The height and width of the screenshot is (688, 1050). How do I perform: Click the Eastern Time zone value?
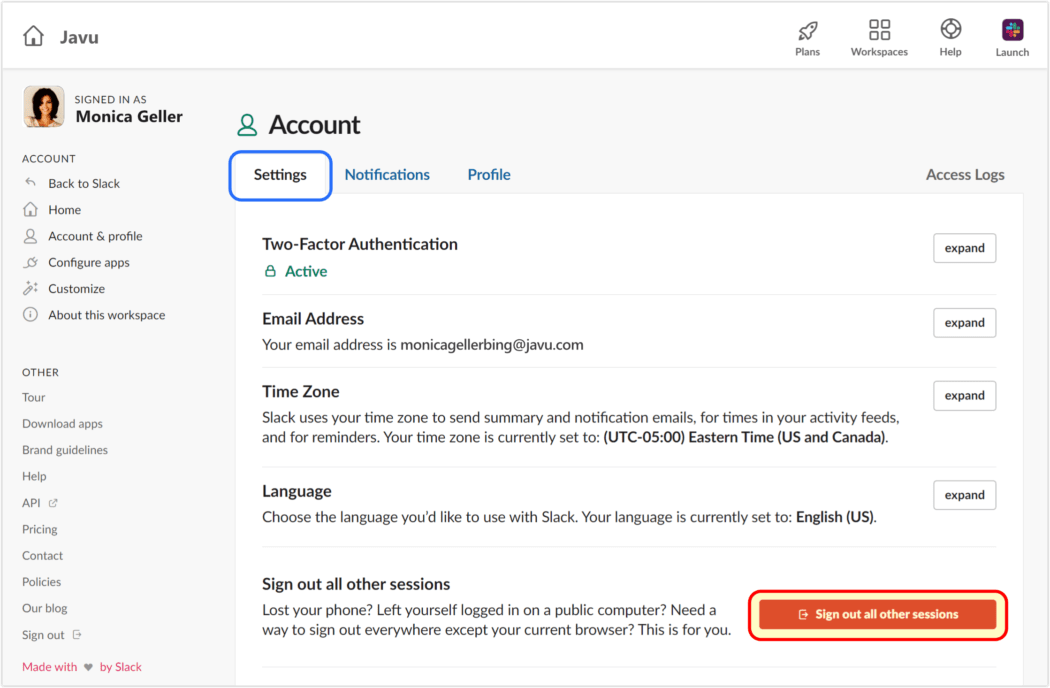click(744, 437)
